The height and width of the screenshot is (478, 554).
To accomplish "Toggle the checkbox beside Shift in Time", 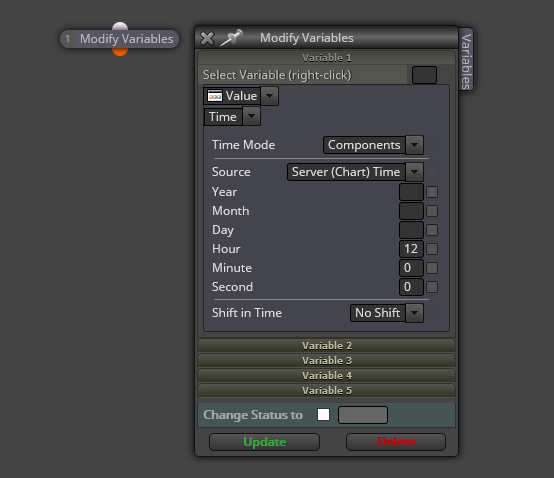I will coord(432,313).
